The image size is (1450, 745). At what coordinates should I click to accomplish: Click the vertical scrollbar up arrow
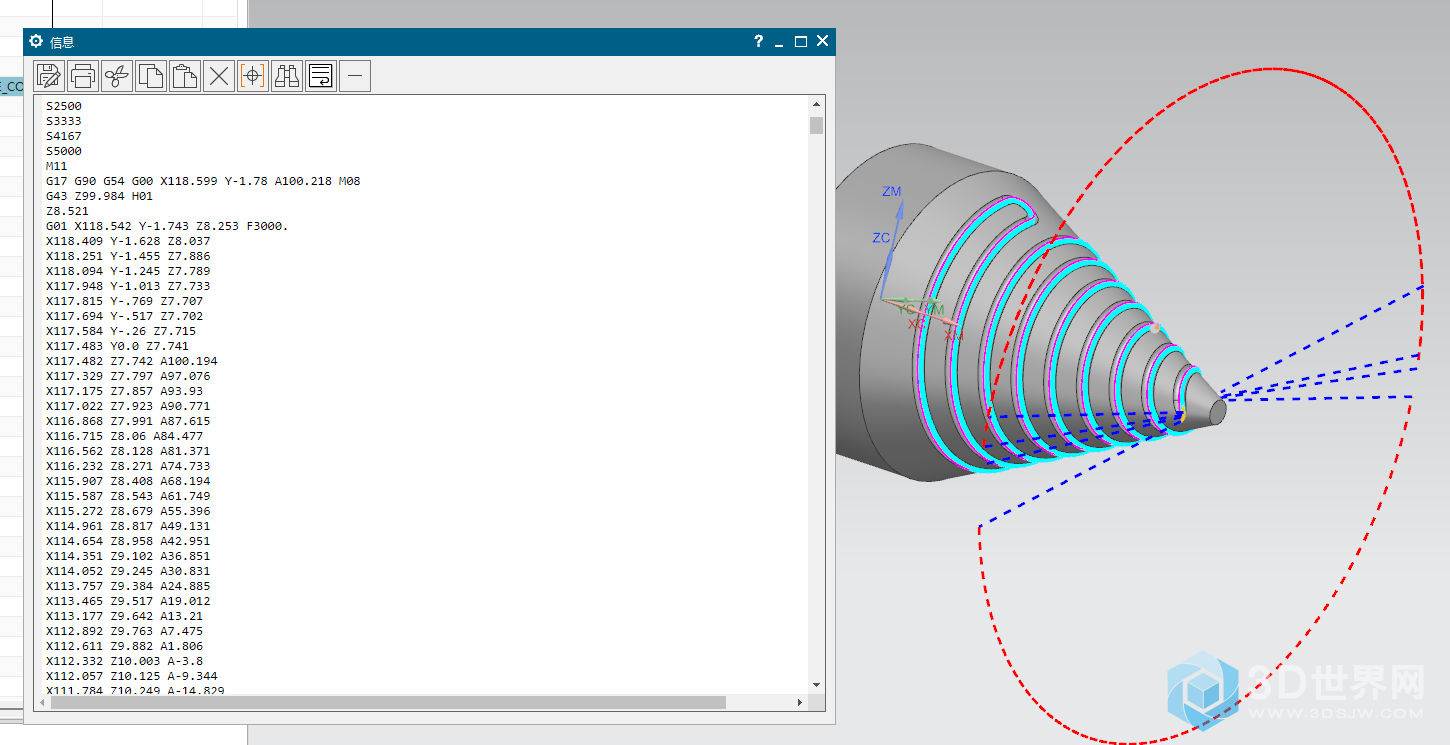click(x=817, y=104)
